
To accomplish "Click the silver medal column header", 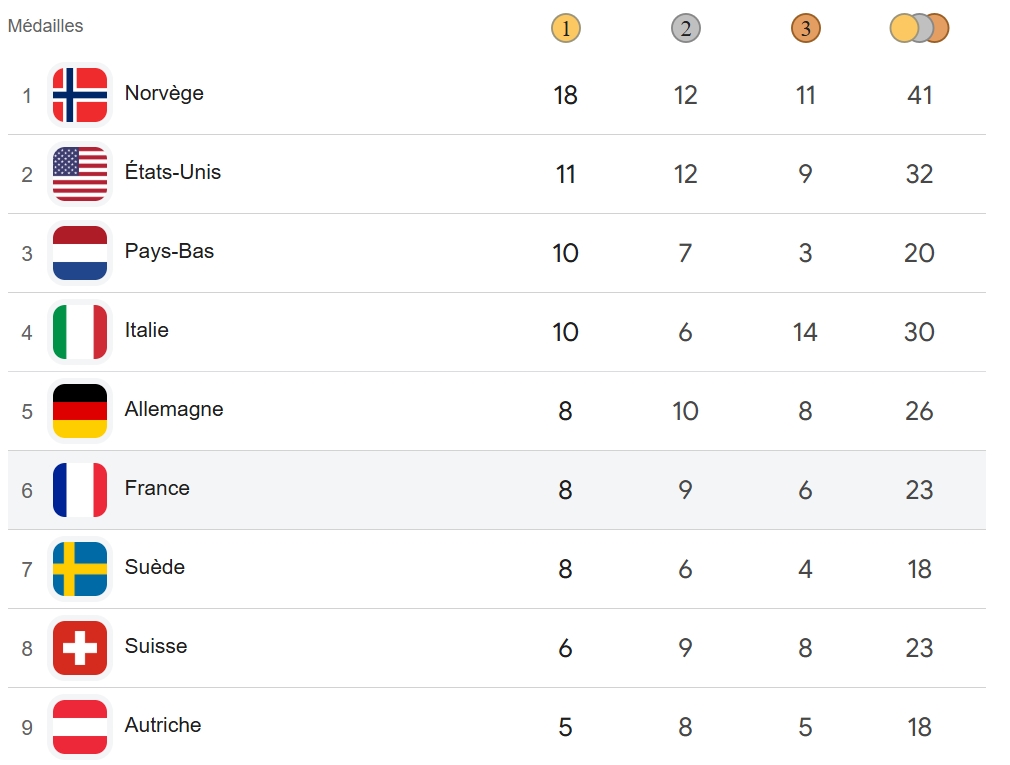I will [x=686, y=28].
